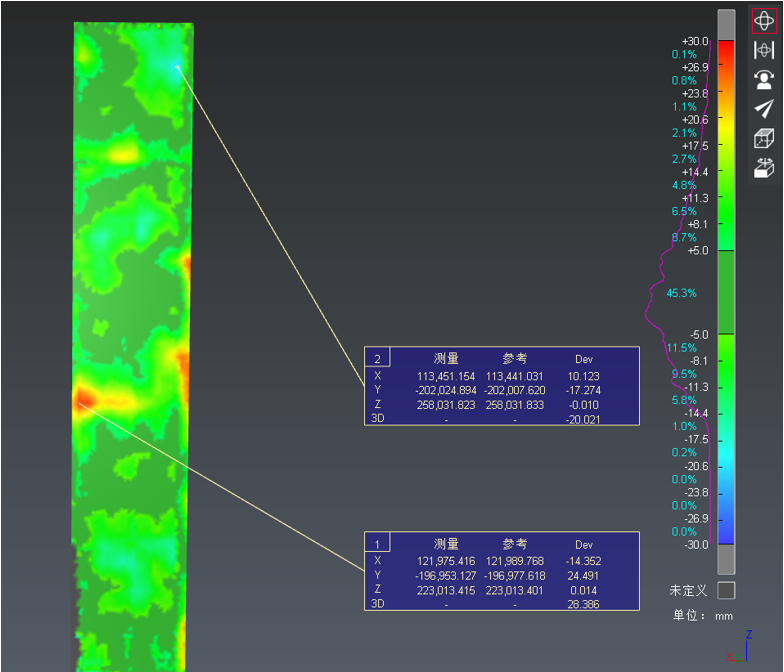Click measured Z value 258,031.823

[446, 404]
